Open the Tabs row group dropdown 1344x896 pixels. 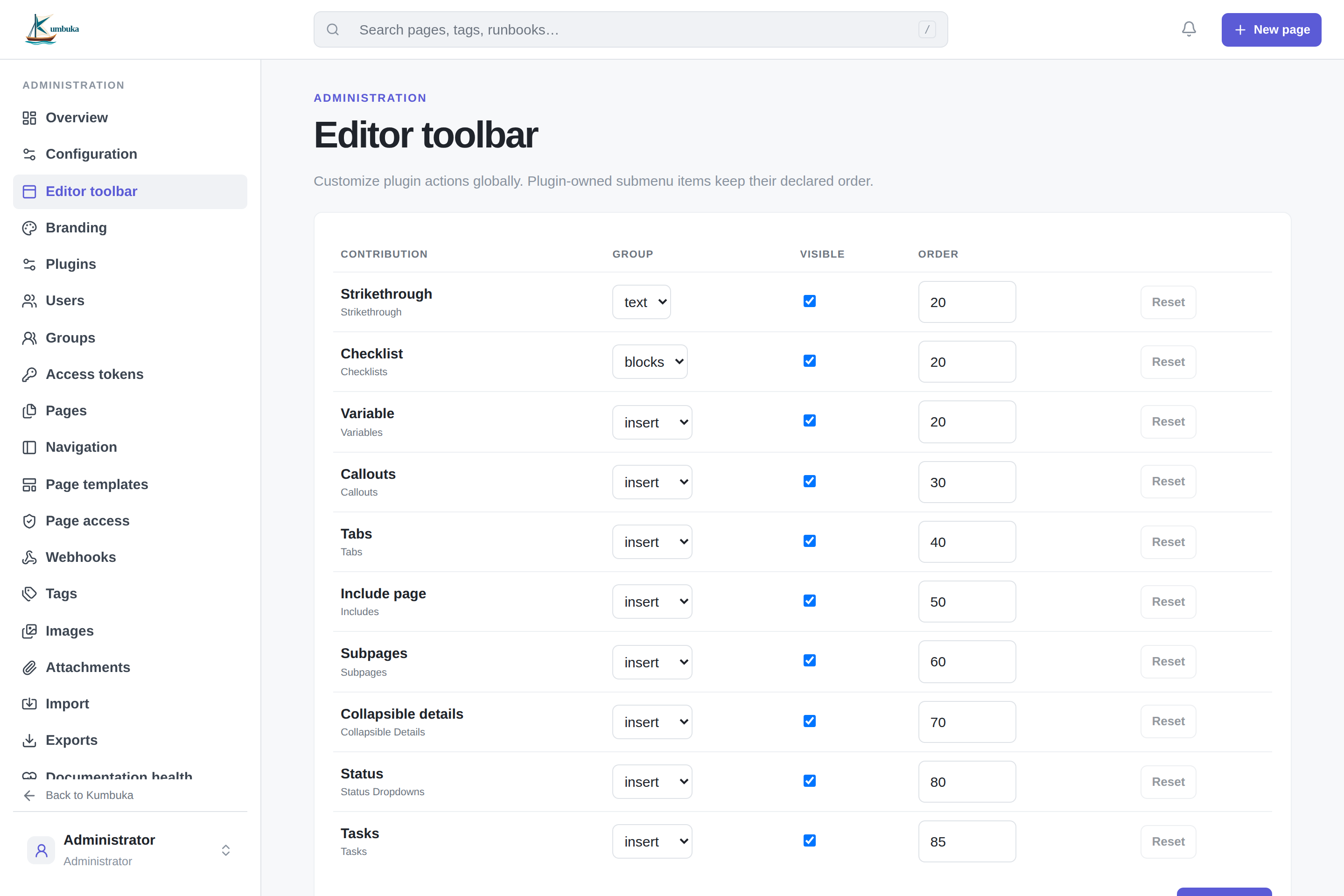[x=652, y=542]
